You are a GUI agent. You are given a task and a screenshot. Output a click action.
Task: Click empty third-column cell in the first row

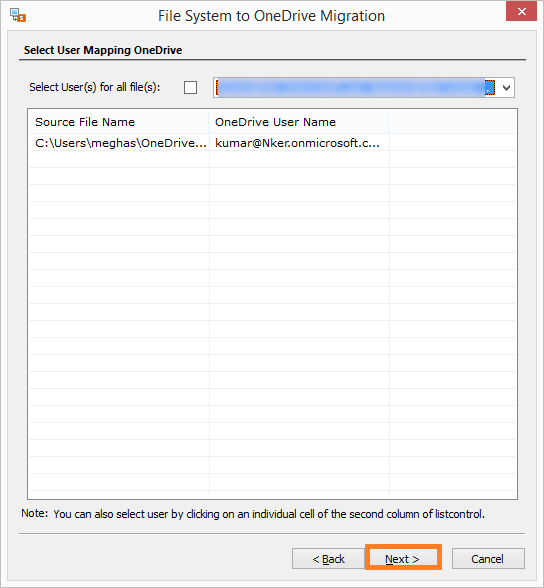coord(453,143)
